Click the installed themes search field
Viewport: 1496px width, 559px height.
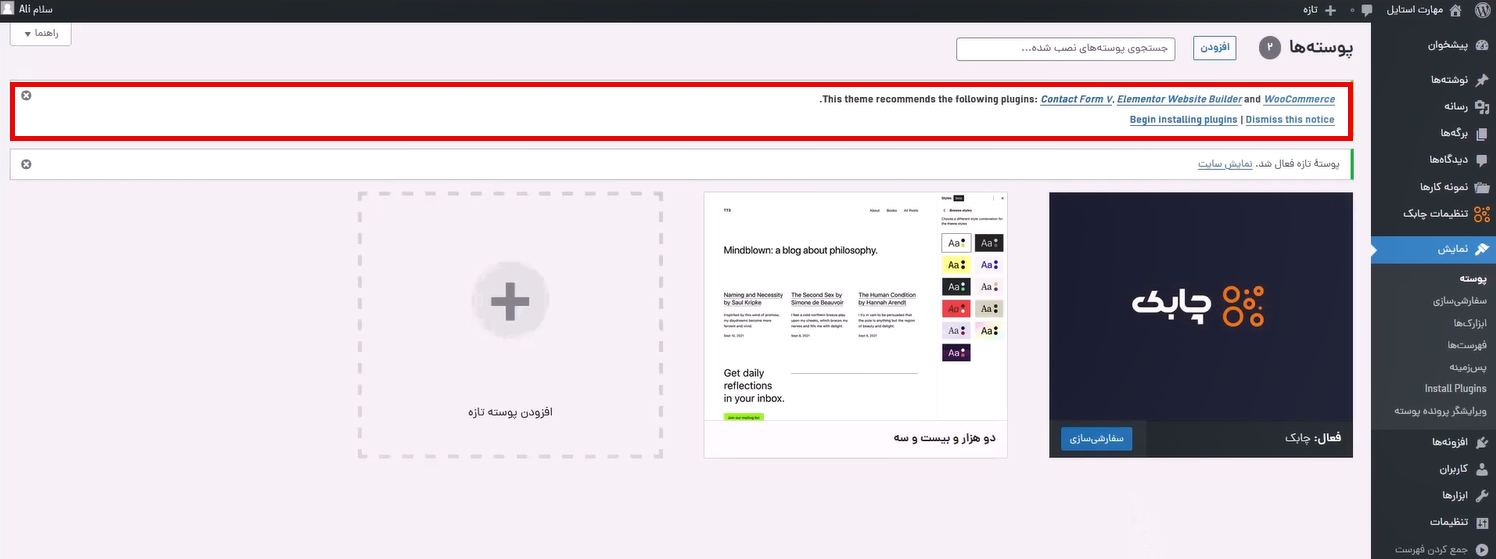1065,49
